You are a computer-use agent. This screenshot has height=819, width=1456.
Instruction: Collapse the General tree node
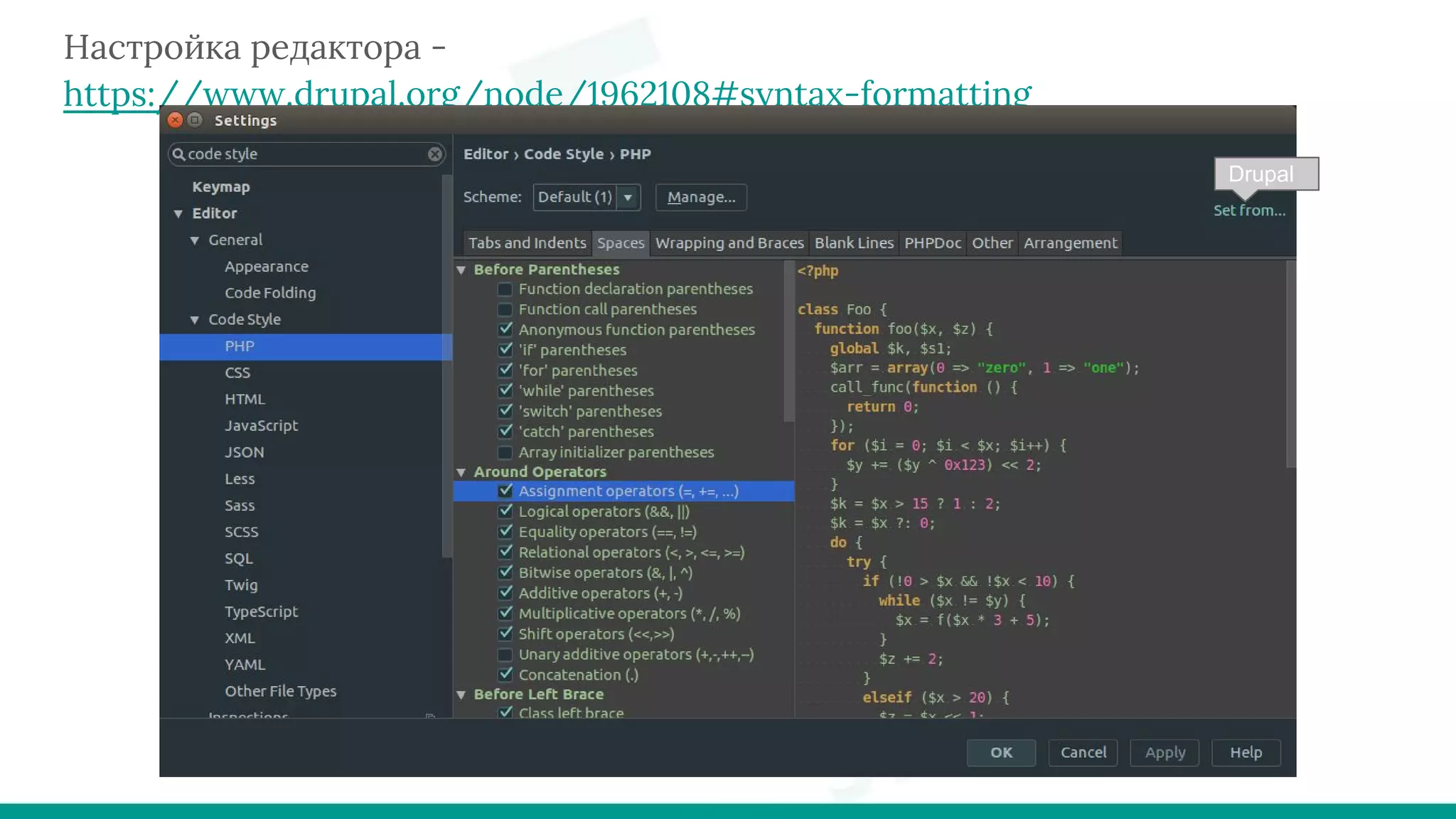click(195, 241)
